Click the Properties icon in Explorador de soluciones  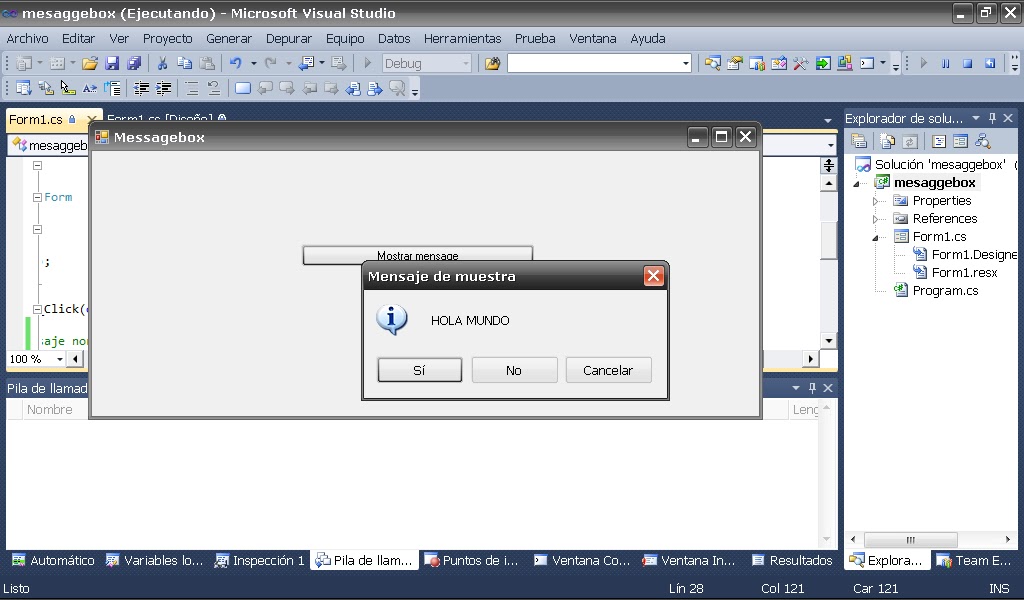pyautogui.click(x=860, y=140)
